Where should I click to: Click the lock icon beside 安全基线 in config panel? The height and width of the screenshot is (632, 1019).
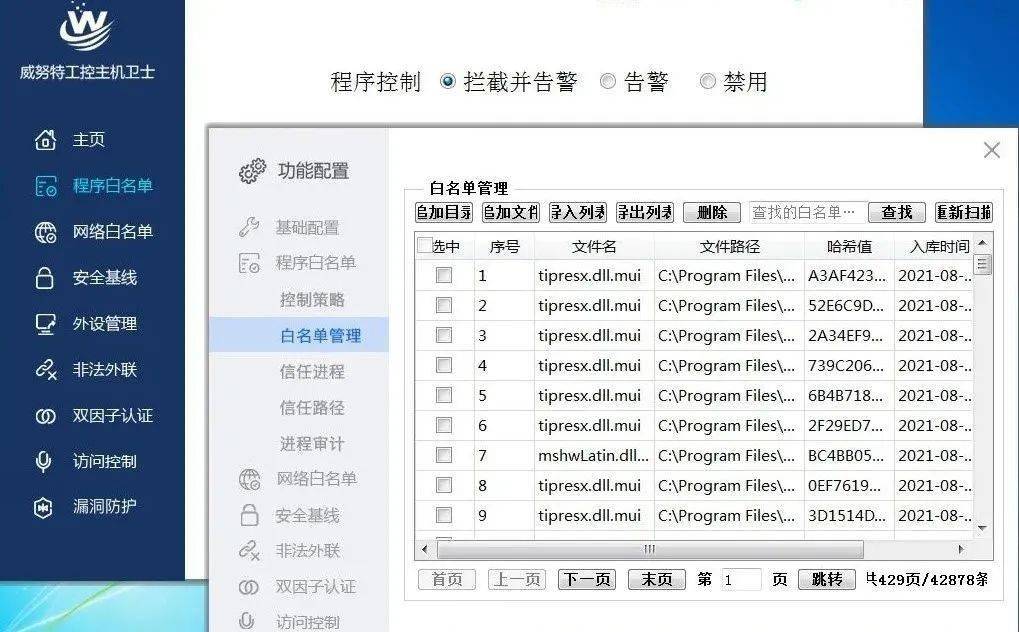pos(250,515)
